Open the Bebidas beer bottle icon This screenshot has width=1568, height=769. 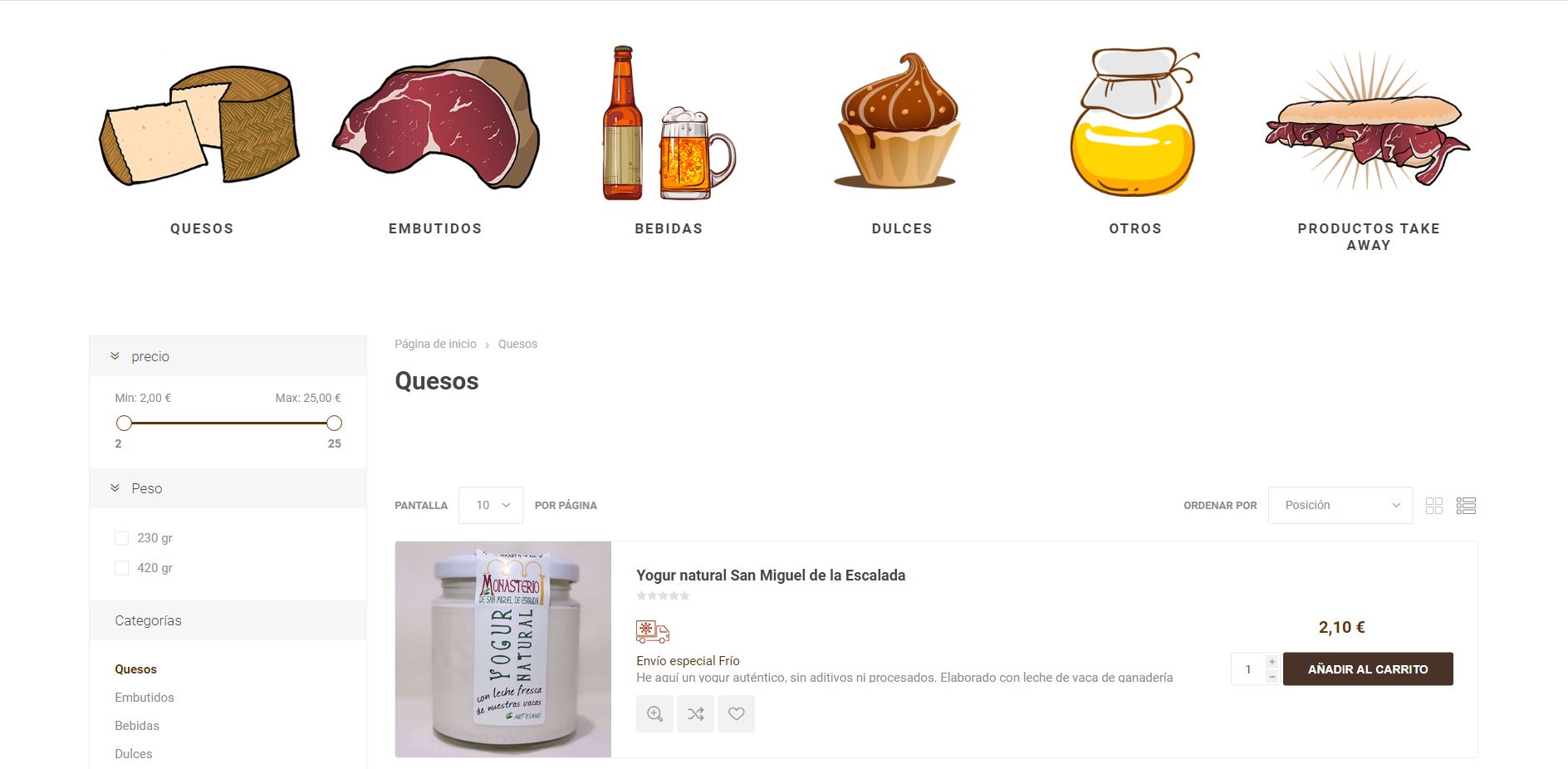pyautogui.click(x=669, y=123)
